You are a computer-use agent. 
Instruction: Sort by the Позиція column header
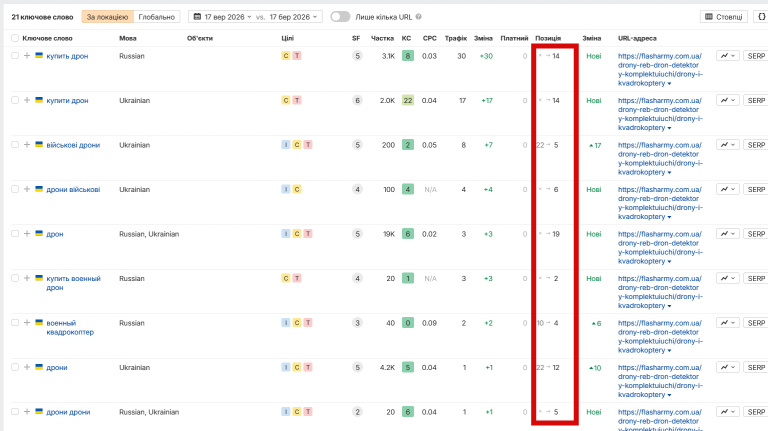(x=548, y=38)
